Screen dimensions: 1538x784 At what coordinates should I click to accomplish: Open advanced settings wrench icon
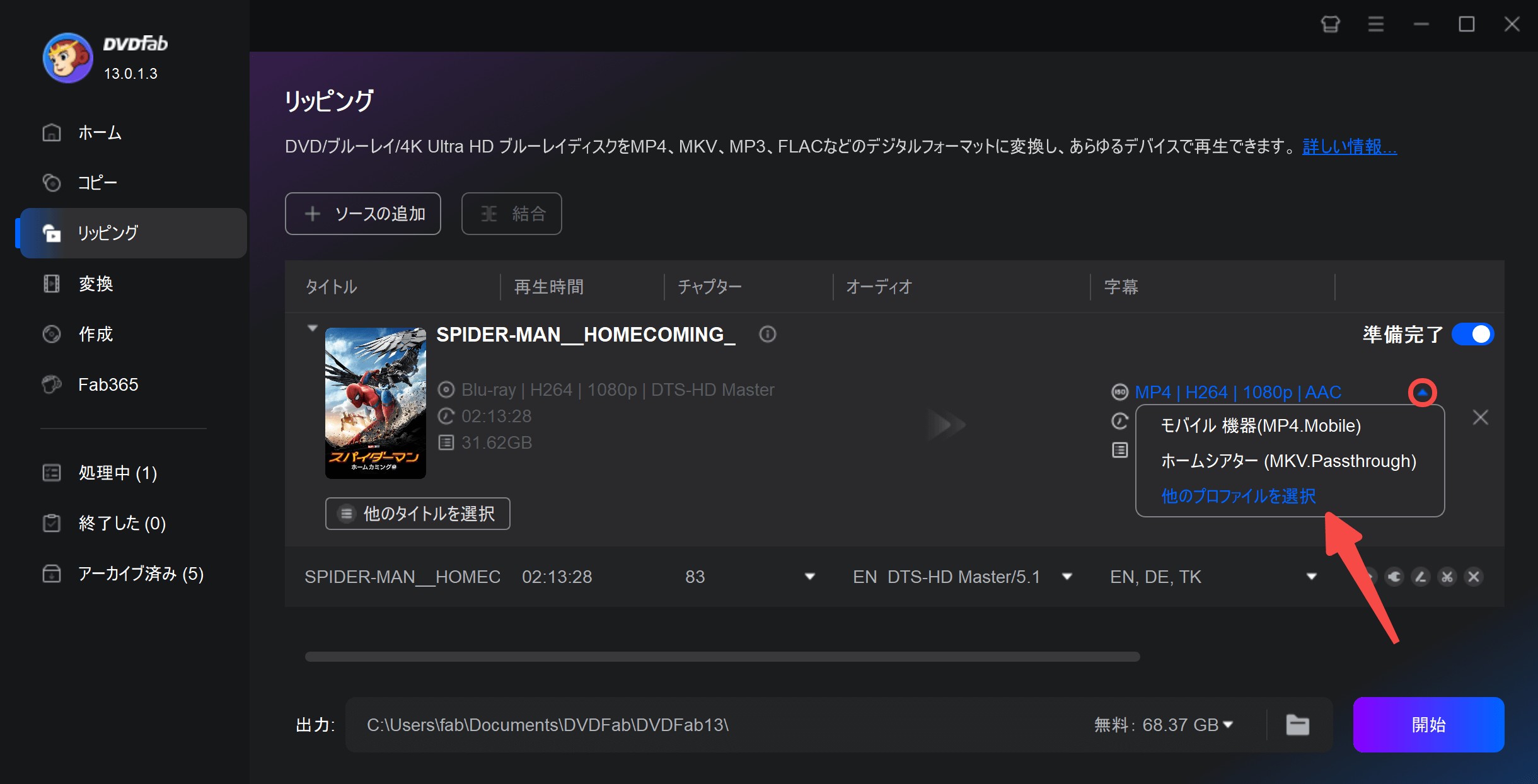[x=1394, y=577]
